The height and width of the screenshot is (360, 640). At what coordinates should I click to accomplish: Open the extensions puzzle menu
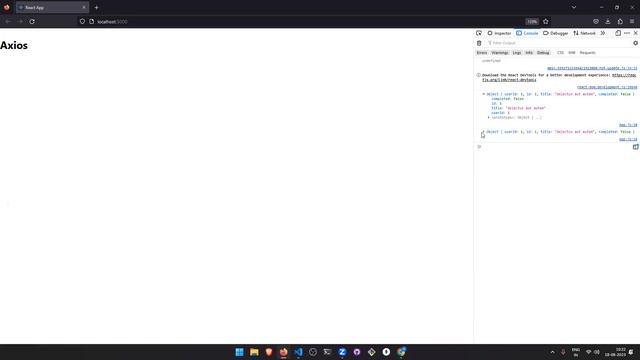(x=620, y=21)
